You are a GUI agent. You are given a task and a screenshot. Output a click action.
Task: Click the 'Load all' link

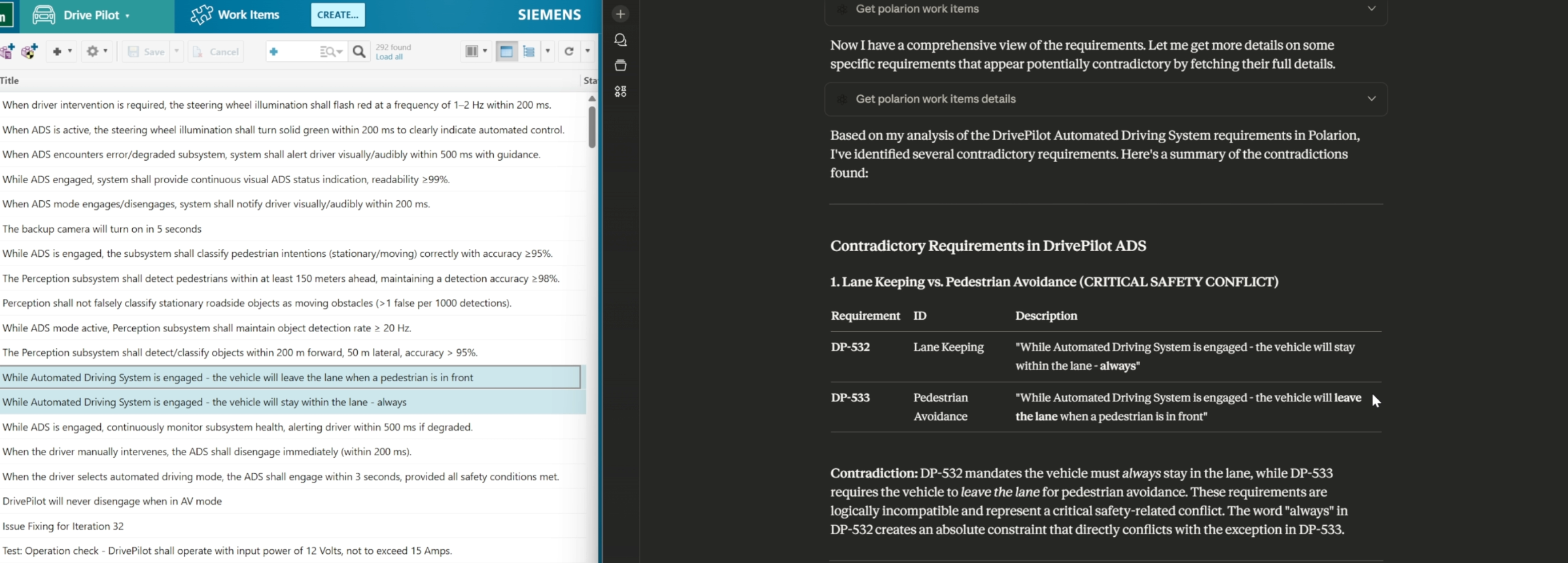(389, 57)
